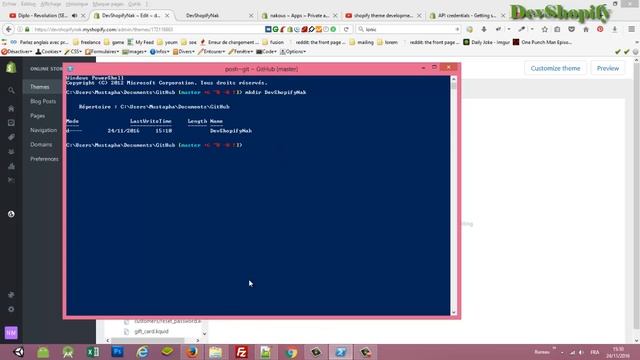640x360 pixels.
Task: Open the CSS web developer dropdown
Action: pos(73,52)
